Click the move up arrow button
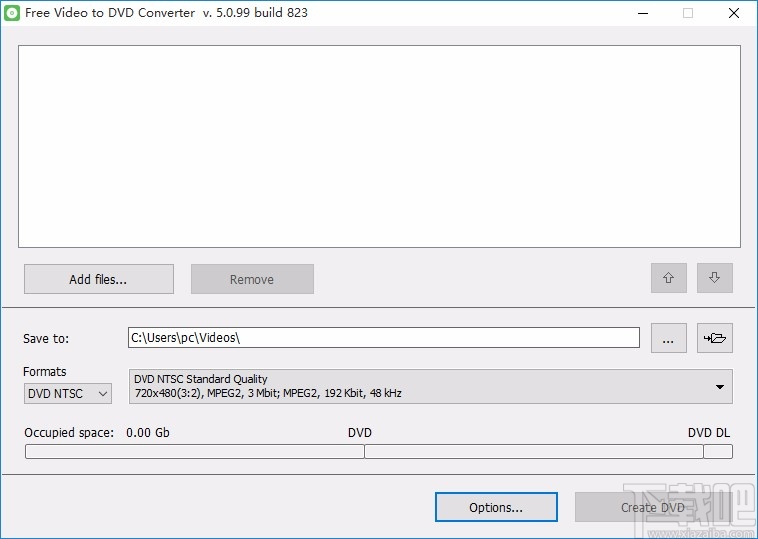The image size is (758, 539). (x=669, y=278)
